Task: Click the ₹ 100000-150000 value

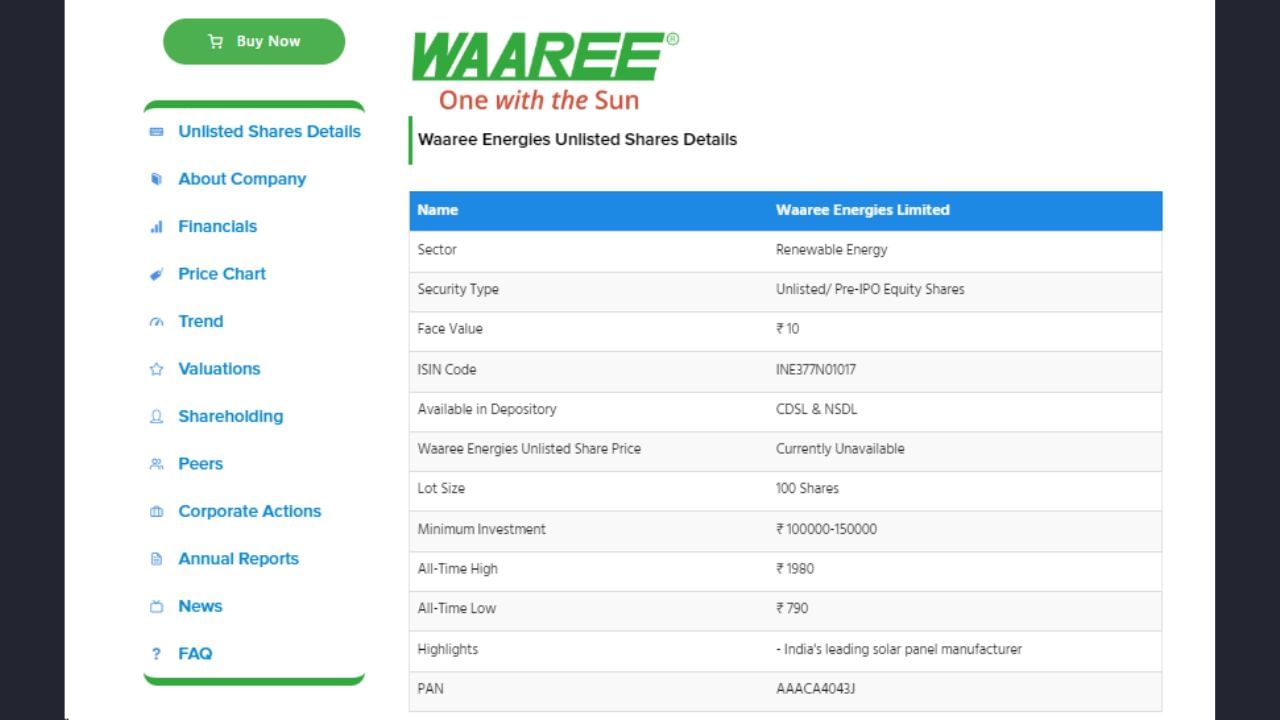Action: pos(826,529)
